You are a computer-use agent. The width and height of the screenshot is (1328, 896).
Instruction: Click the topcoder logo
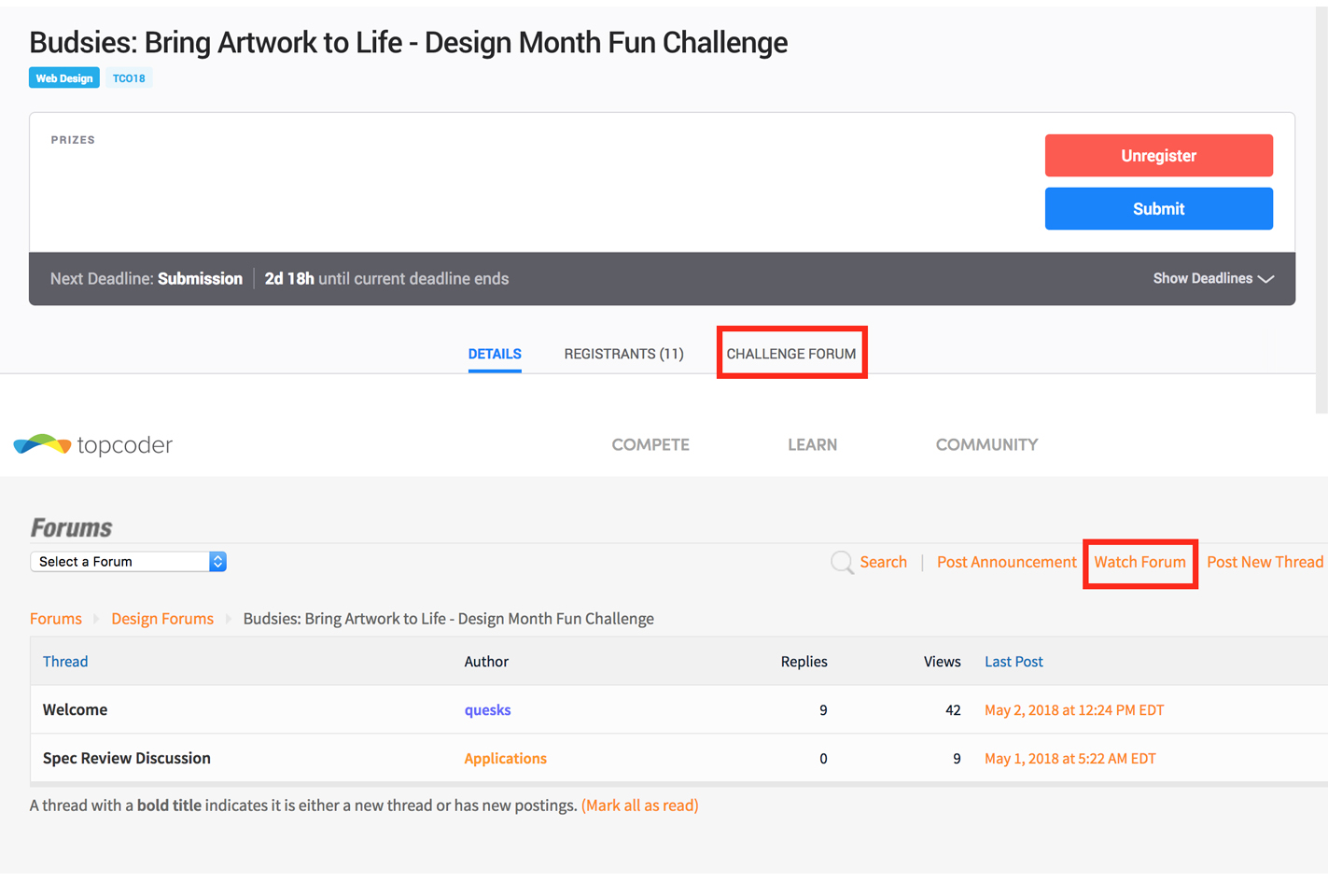pos(93,445)
